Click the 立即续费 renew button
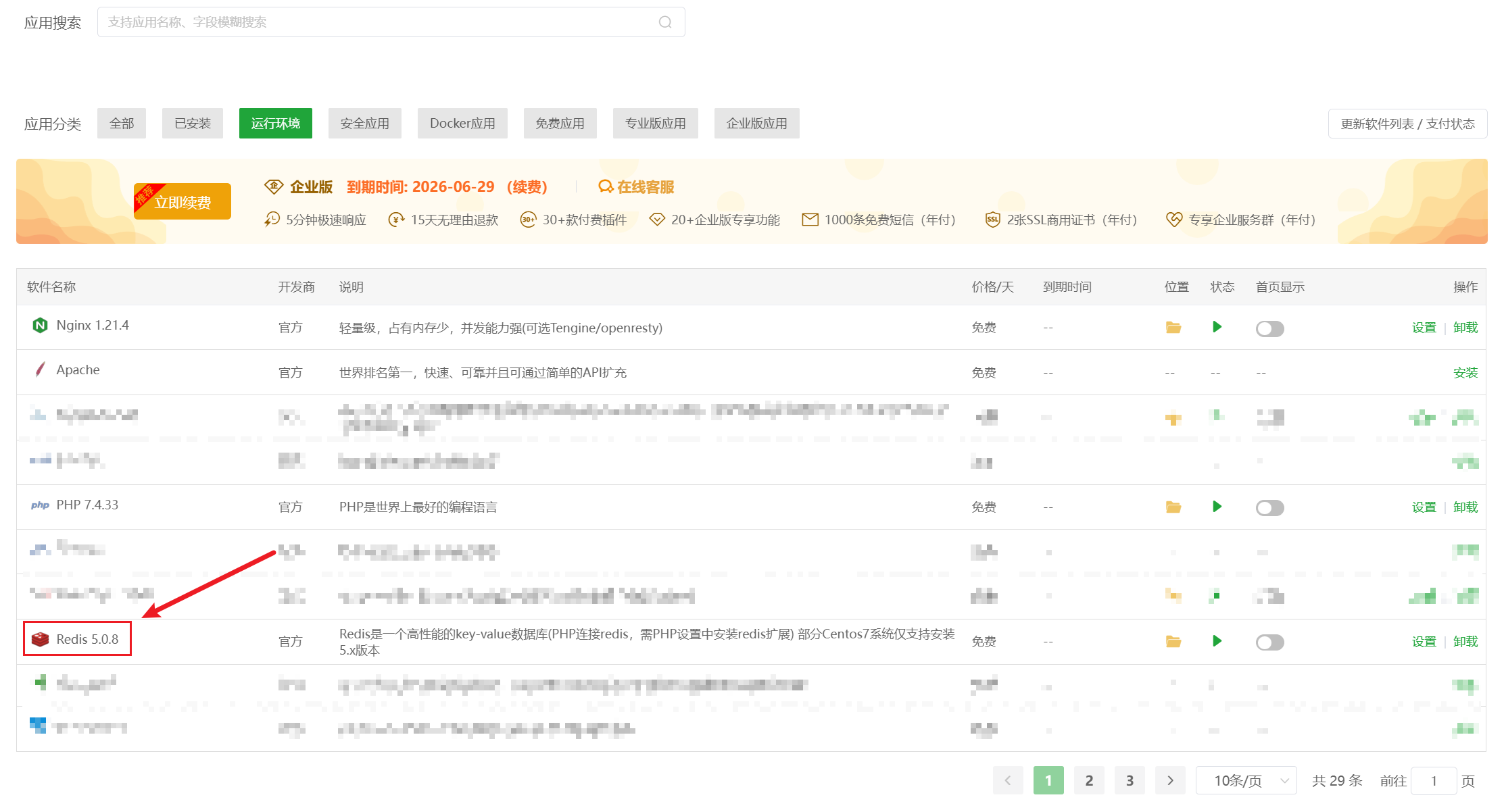The height and width of the screenshot is (812, 1504). 183,202
